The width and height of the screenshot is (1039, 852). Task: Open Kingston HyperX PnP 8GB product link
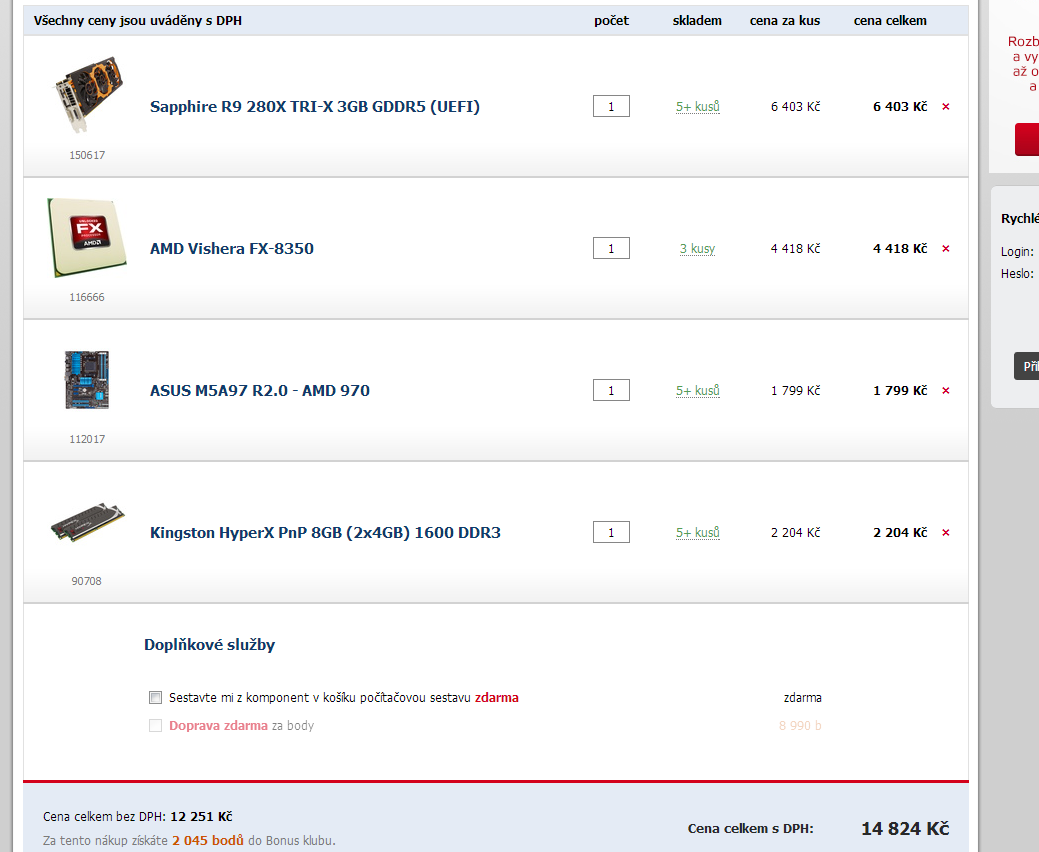325,533
